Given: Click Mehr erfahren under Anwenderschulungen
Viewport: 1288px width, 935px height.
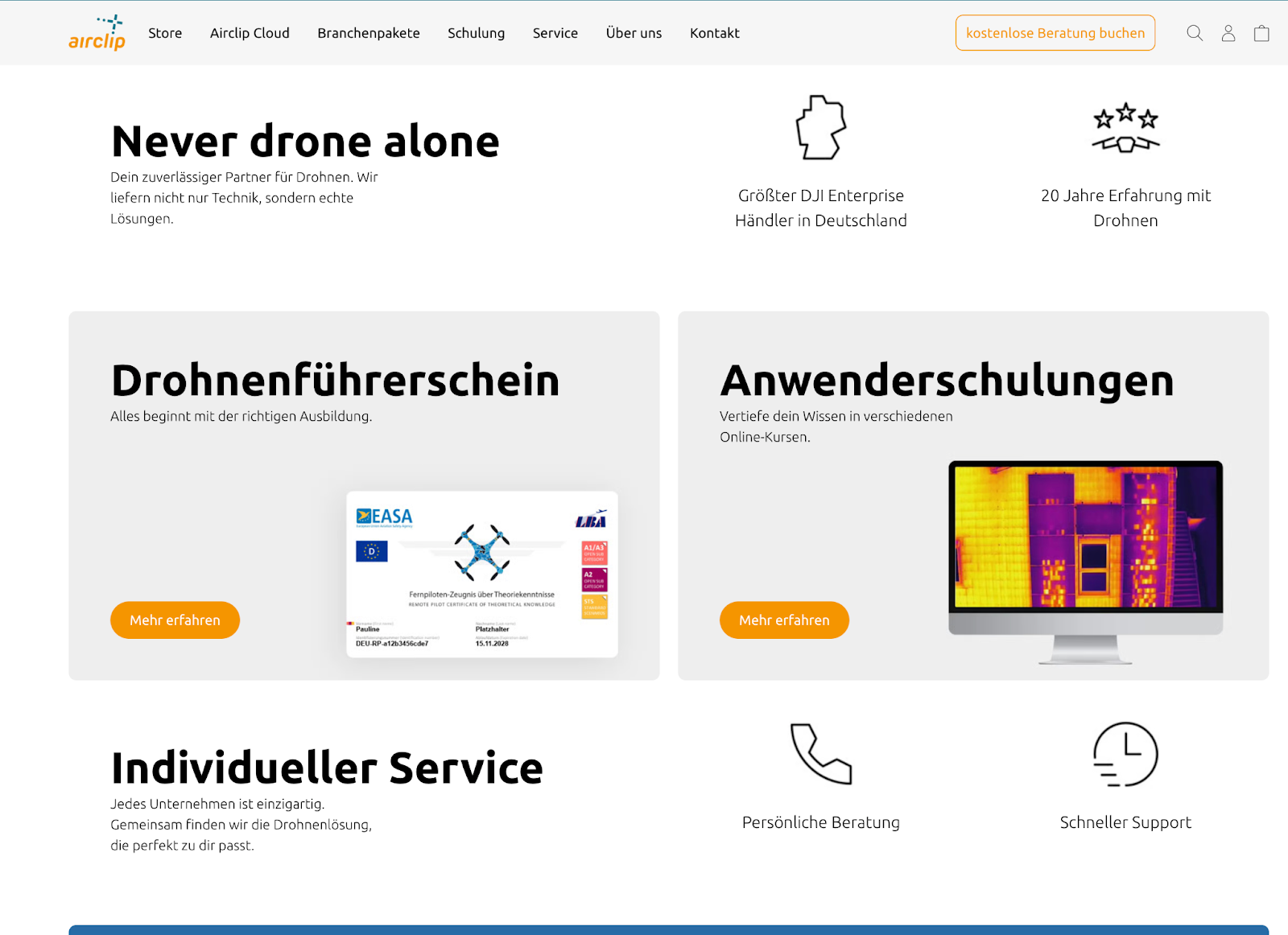Looking at the screenshot, I should (784, 620).
